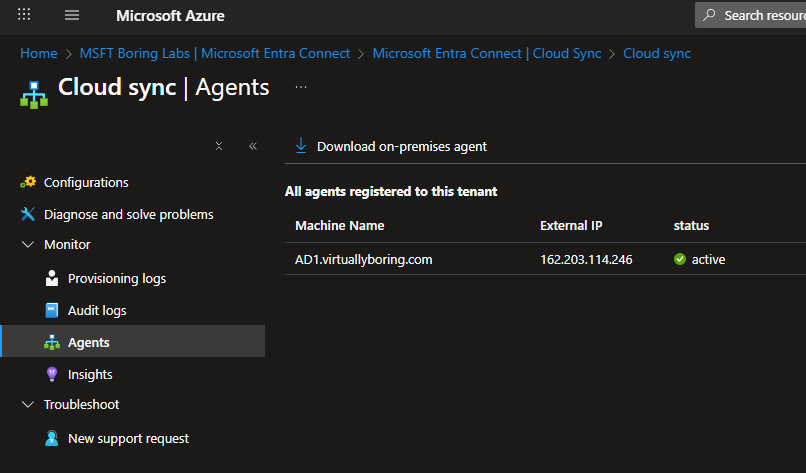
Task: Click the download arrow icon
Action: pos(301,145)
